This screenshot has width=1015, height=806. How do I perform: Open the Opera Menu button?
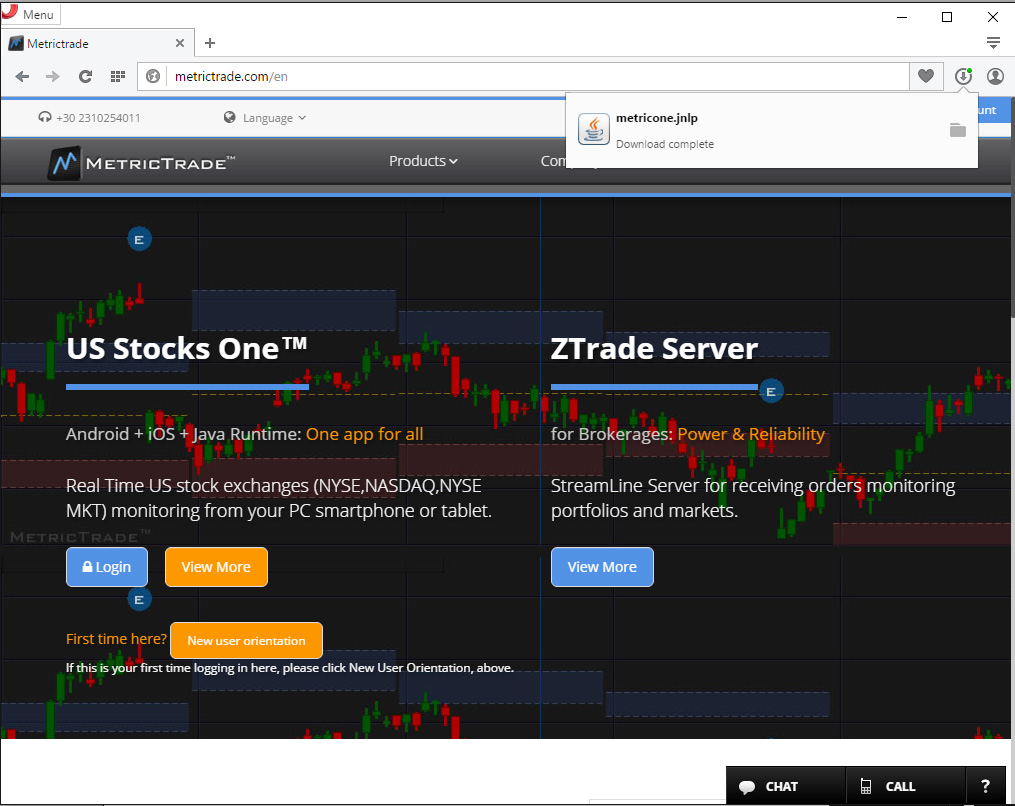[30, 14]
